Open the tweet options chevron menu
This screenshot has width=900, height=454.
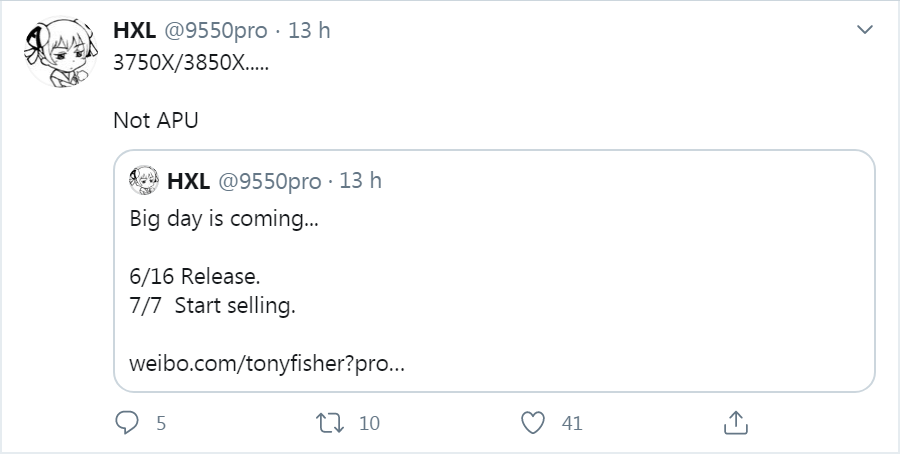point(866,31)
